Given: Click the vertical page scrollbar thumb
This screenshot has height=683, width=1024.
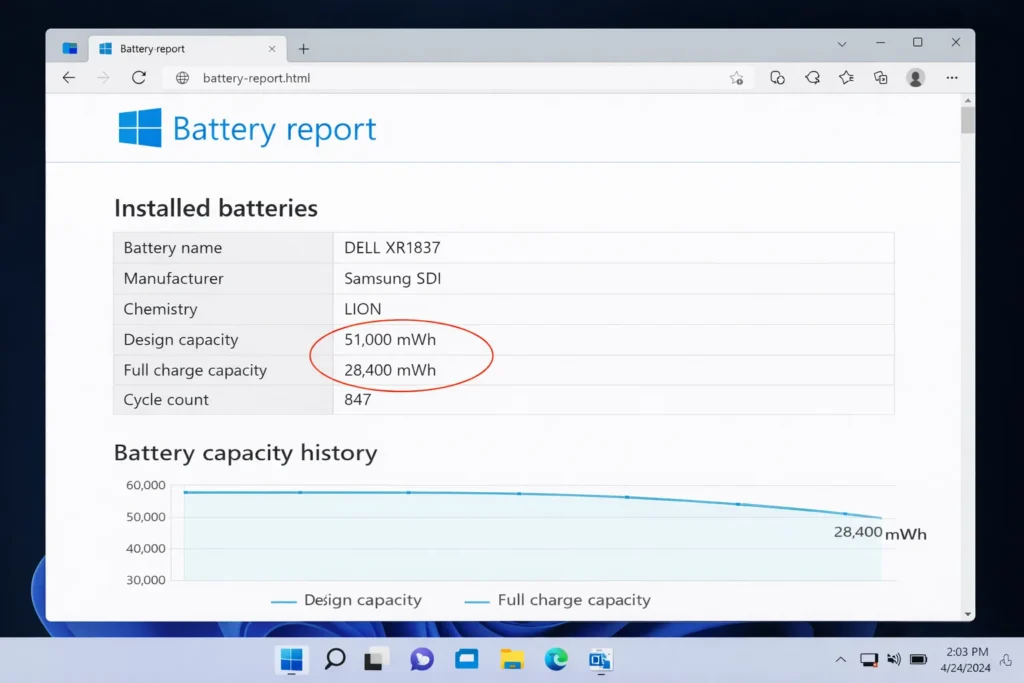Looking at the screenshot, I should coord(967,120).
